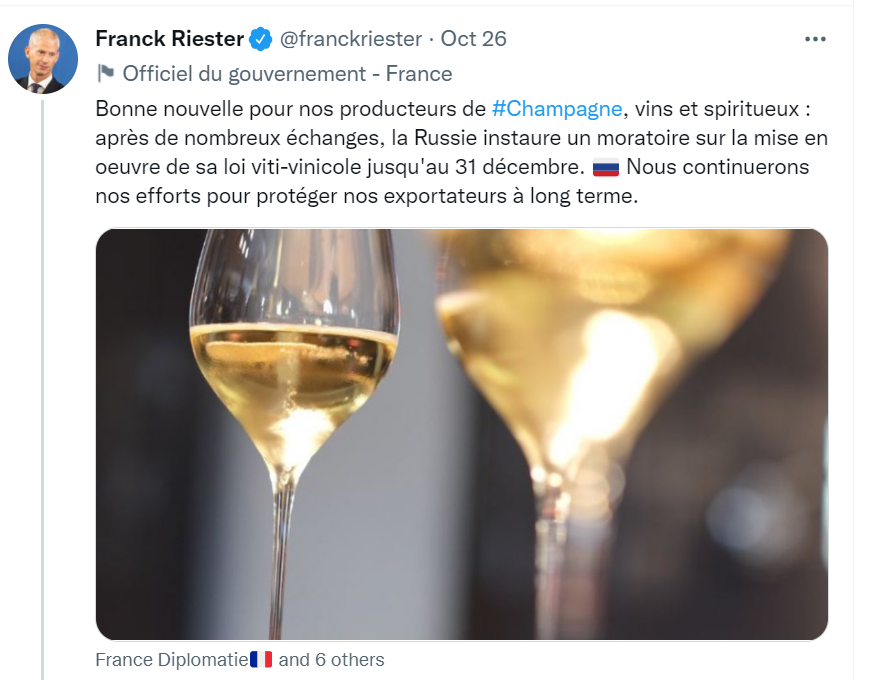The height and width of the screenshot is (680, 875).
Task: Click Franck Riester's profile avatar
Action: (43, 59)
